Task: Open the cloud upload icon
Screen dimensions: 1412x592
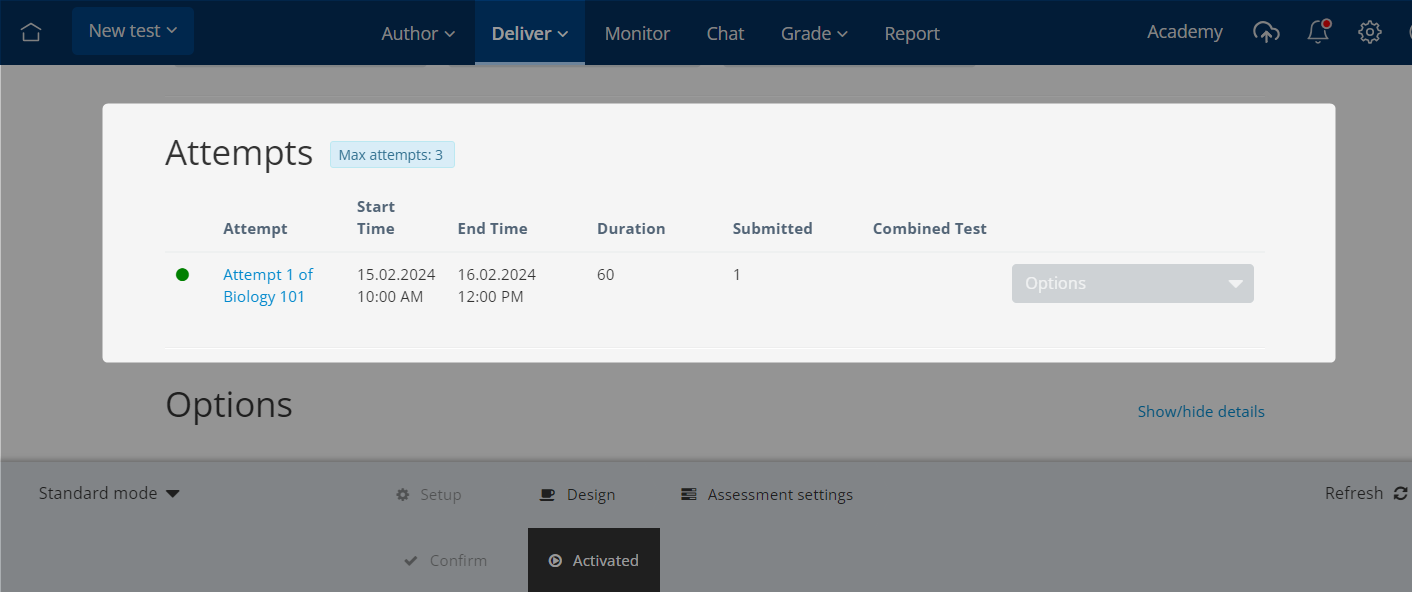Action: (x=1266, y=32)
